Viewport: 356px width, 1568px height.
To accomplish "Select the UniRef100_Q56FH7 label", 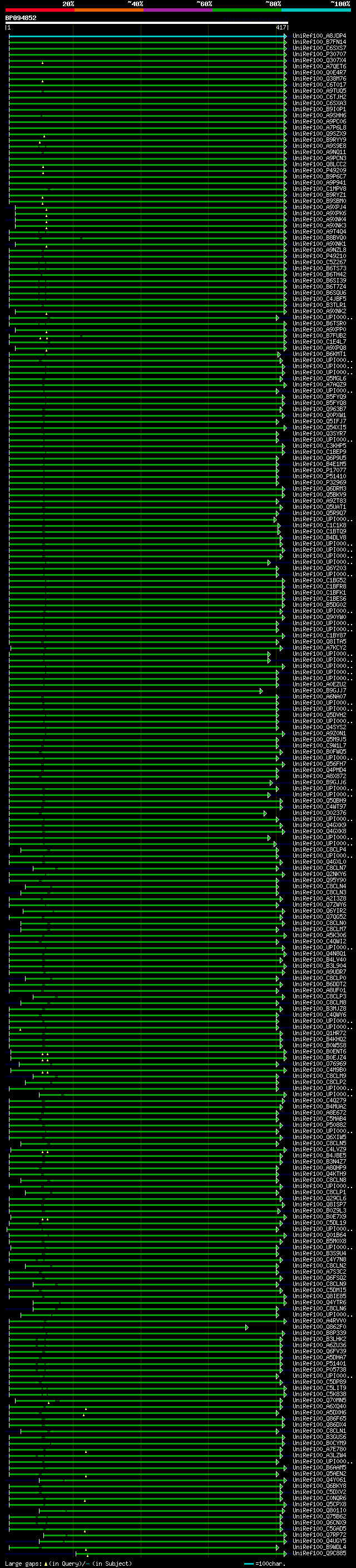I will 319,764.
